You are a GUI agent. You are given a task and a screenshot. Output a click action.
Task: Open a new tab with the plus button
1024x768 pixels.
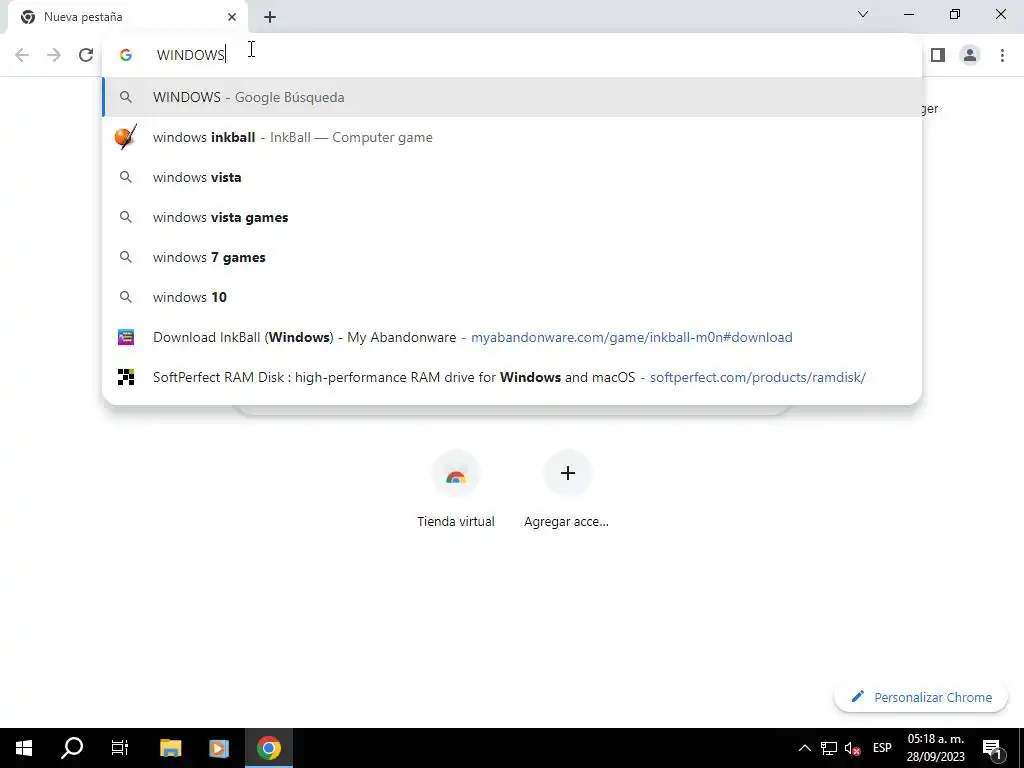point(270,18)
